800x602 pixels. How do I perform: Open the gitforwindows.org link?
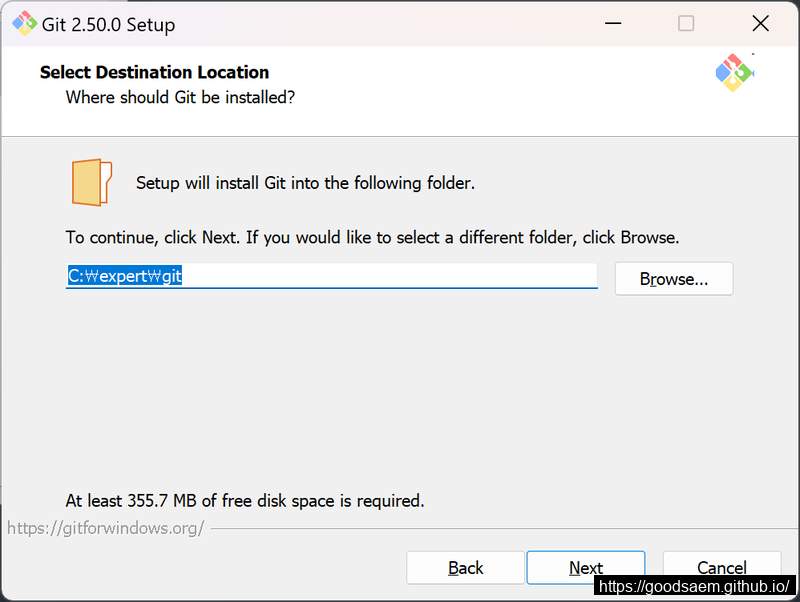[106, 528]
